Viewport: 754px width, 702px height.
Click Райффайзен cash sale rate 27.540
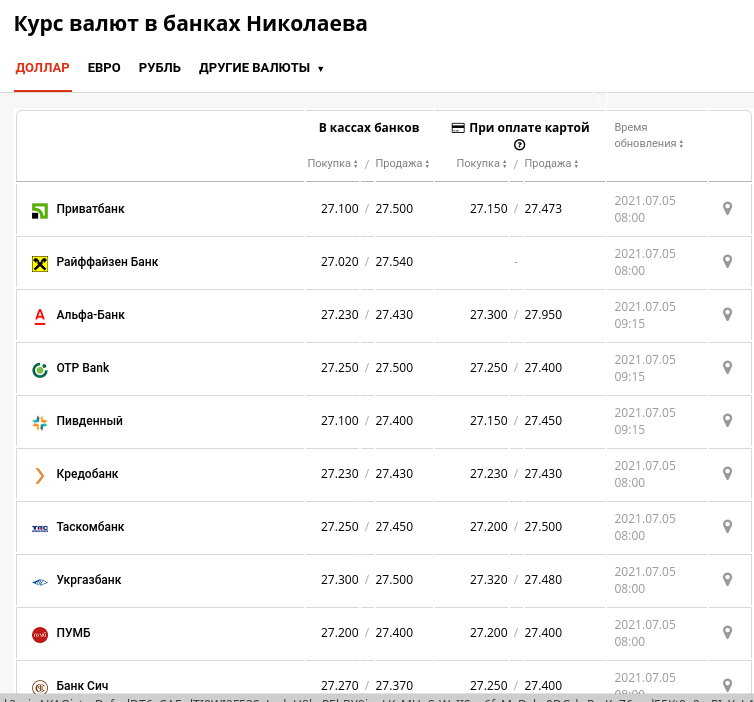pos(394,262)
